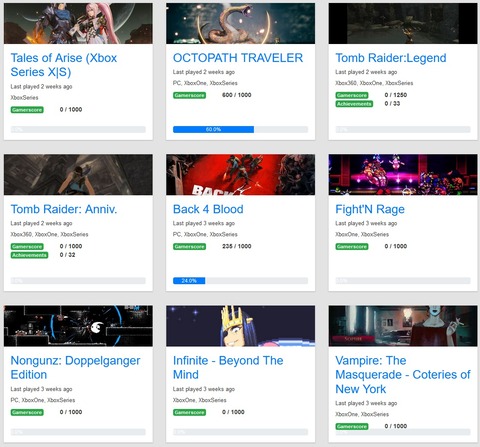Click the Nongunz empty progress bar
This screenshot has width=480, height=447.
point(78,432)
